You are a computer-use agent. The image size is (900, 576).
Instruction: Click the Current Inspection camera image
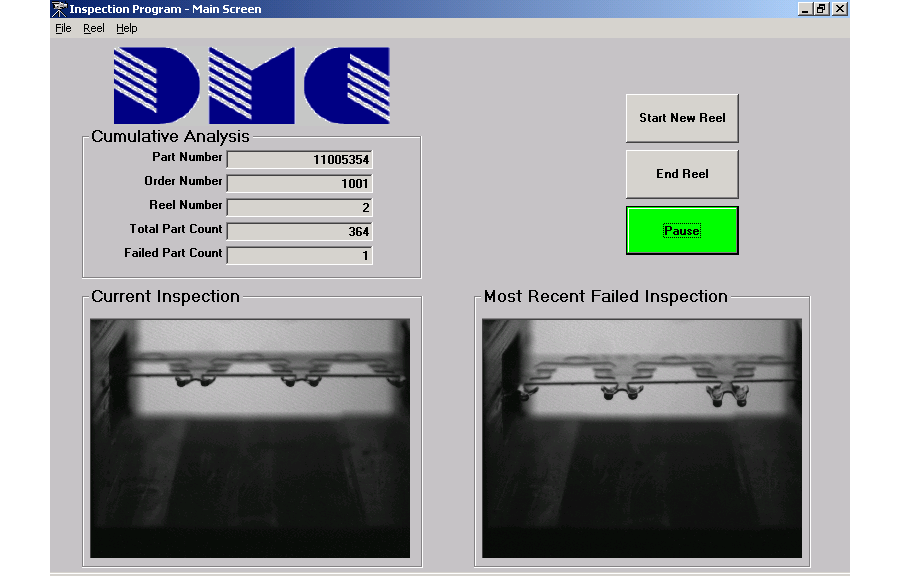(250, 438)
